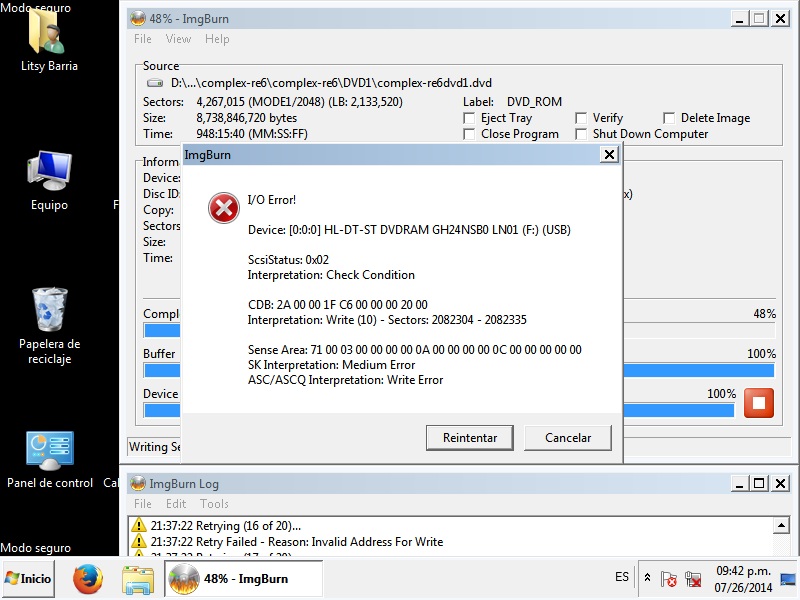Screen dimensions: 800x600
Task: Show hidden tray icons arrow
Action: 647,578
